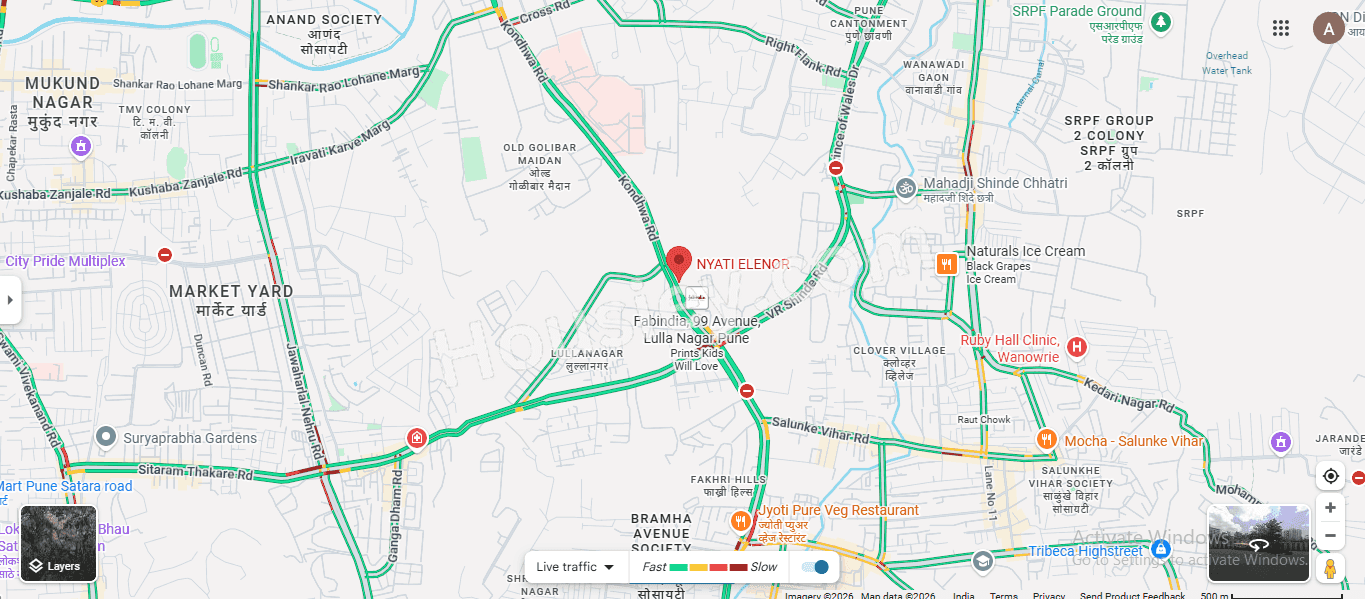Zoom out with the minus button
Image resolution: width=1365 pixels, height=599 pixels.
coord(1330,536)
